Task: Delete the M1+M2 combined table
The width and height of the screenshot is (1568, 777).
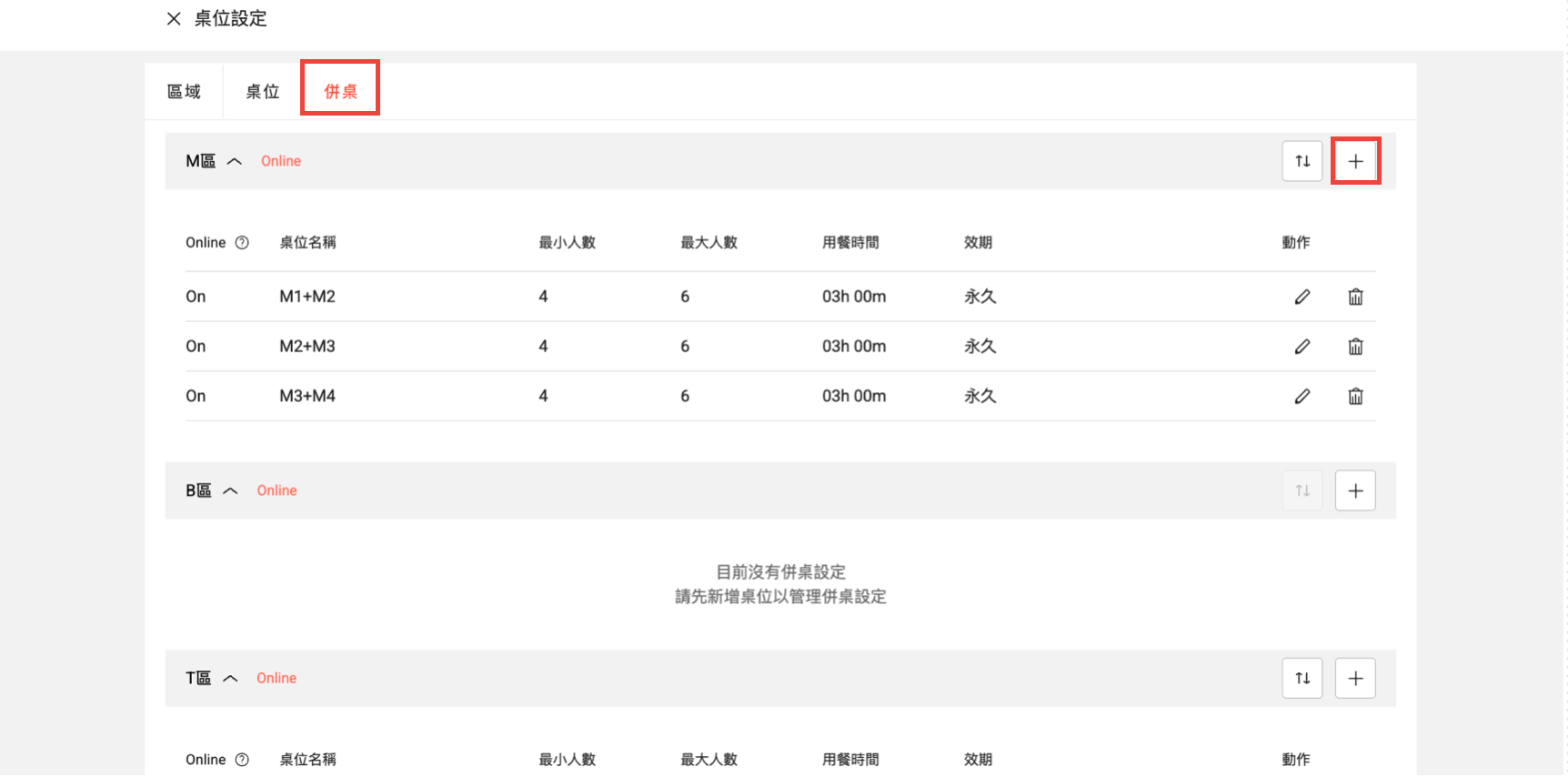Action: tap(1355, 298)
